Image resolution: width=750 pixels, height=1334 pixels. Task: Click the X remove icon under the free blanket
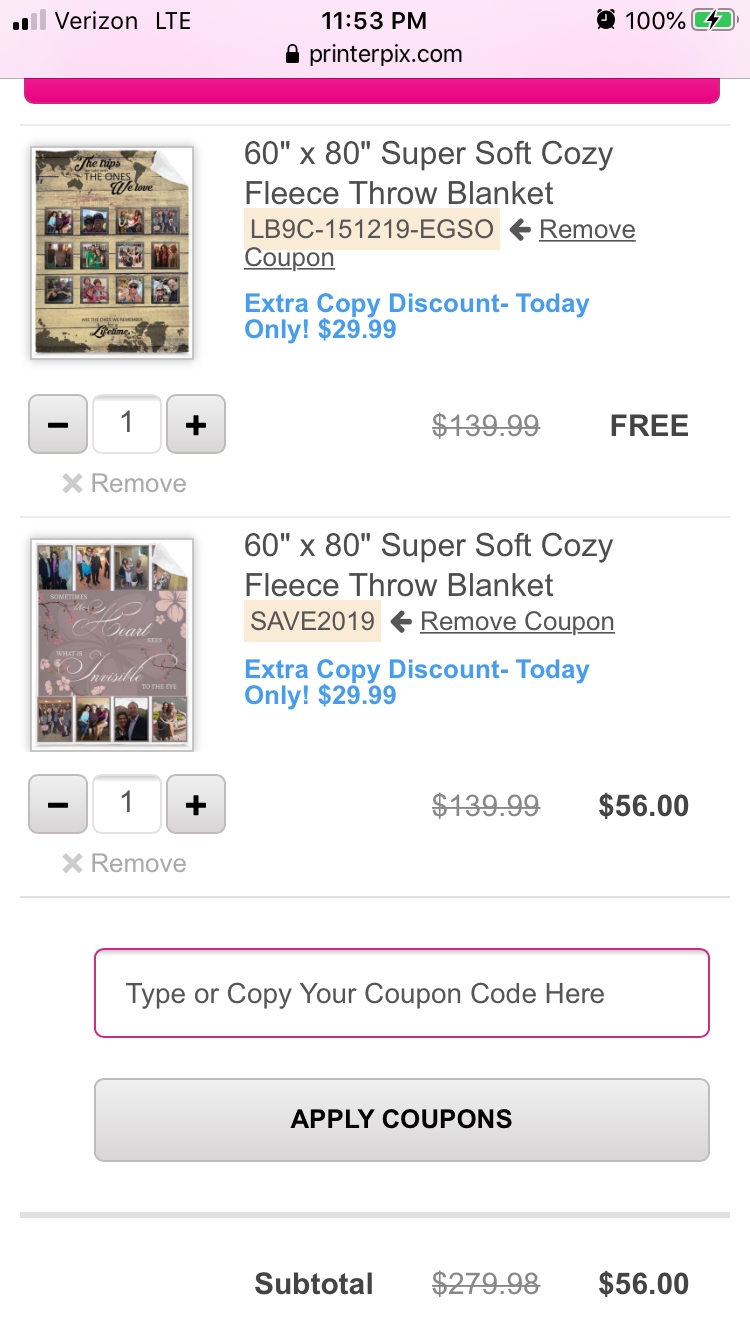[x=72, y=483]
